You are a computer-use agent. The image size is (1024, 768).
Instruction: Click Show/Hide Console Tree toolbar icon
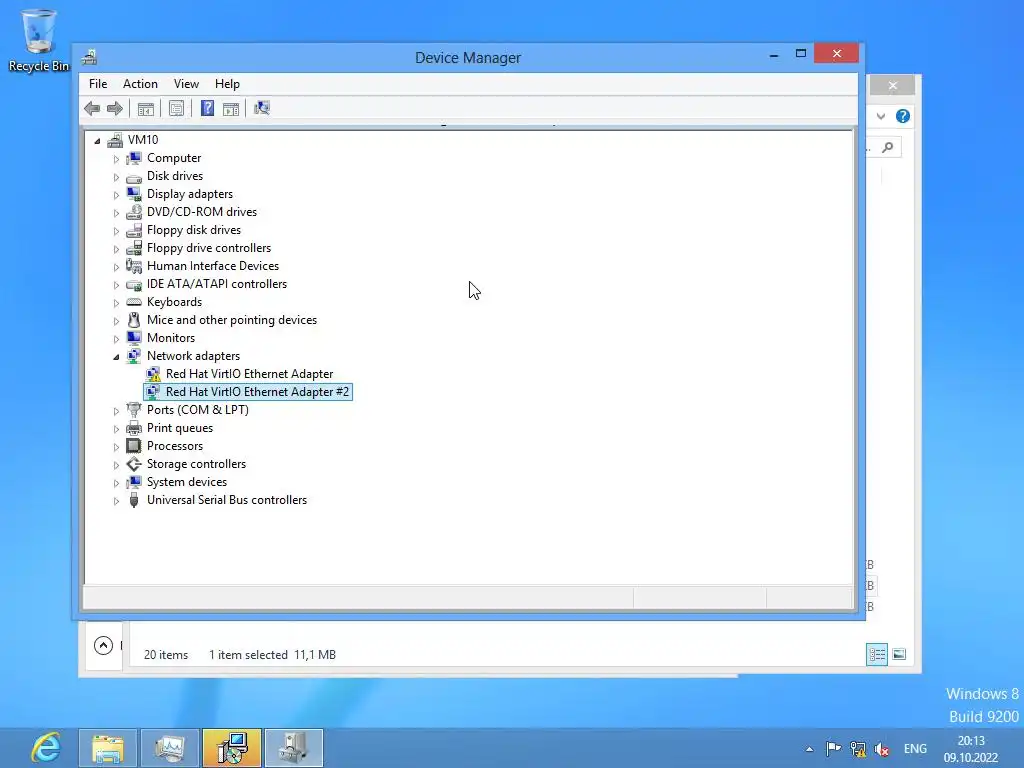[146, 108]
